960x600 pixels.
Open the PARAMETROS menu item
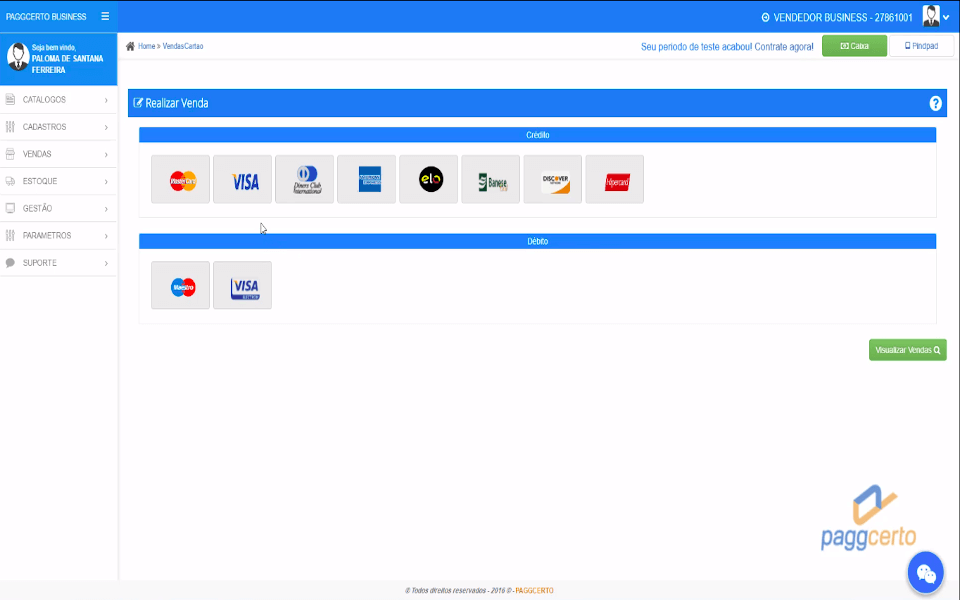(58, 235)
